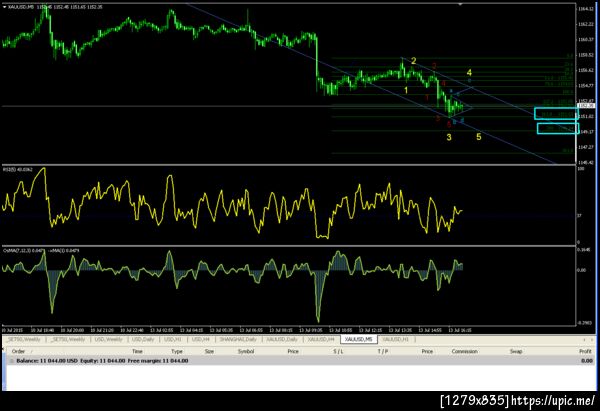Select the Balance and Equity summary row
The width and height of the screenshot is (600, 411).
pyautogui.click(x=300, y=361)
